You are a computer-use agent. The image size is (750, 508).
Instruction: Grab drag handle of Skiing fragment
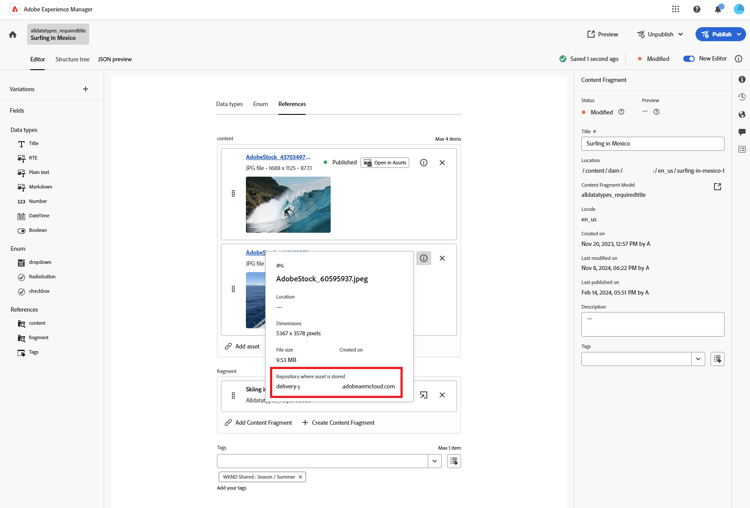[x=233, y=395]
